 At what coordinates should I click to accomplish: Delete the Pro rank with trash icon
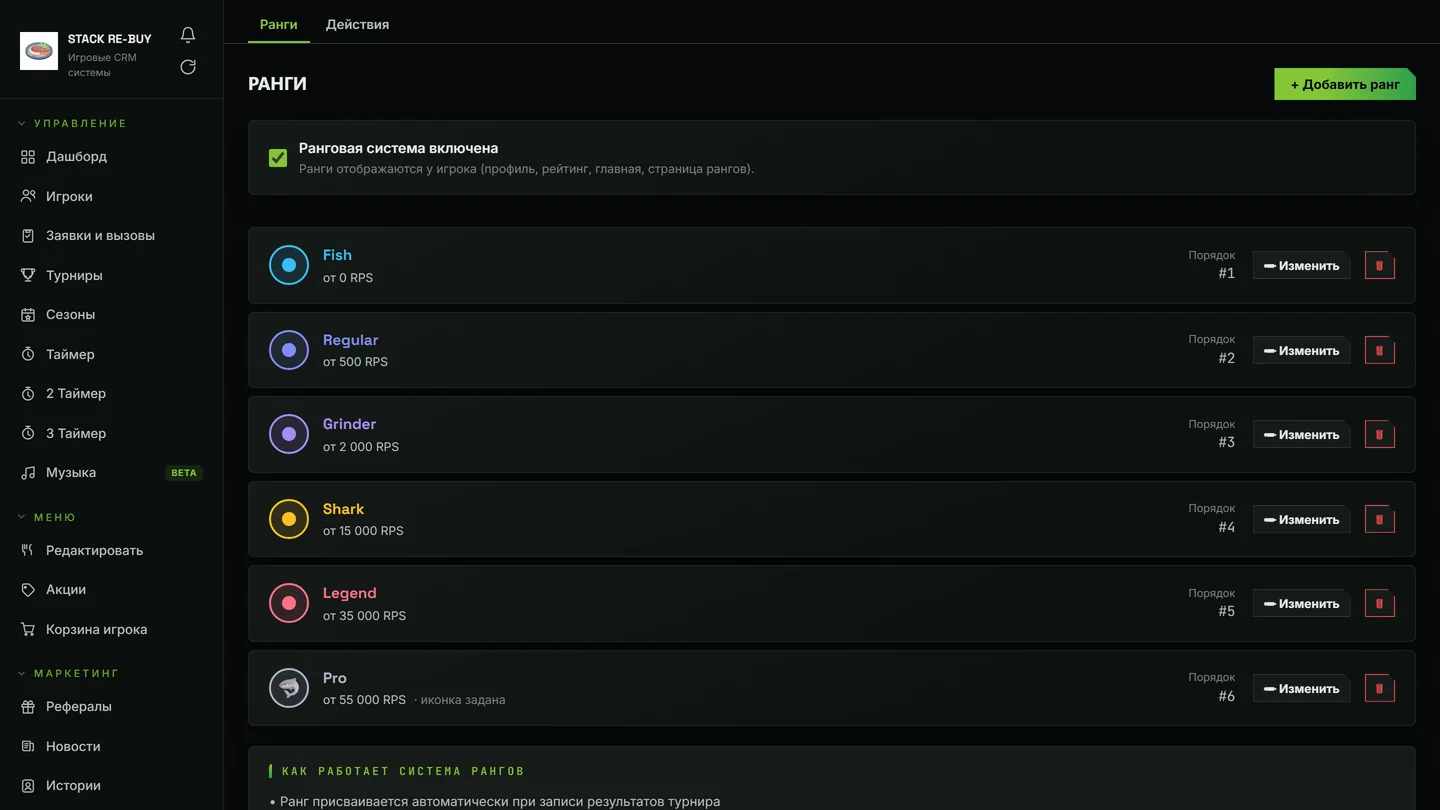pyautogui.click(x=1380, y=689)
